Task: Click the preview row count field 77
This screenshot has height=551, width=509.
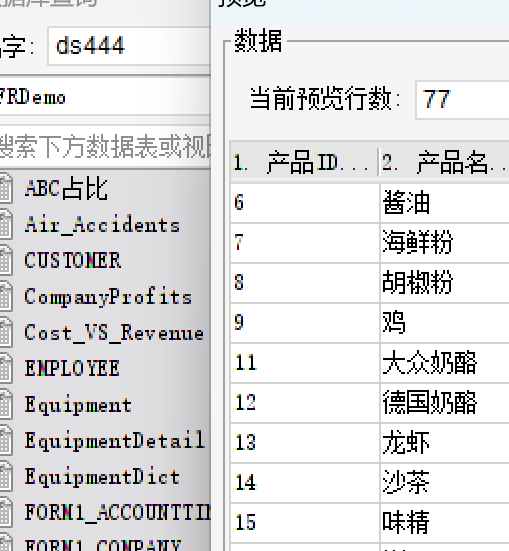Action: [x=462, y=100]
